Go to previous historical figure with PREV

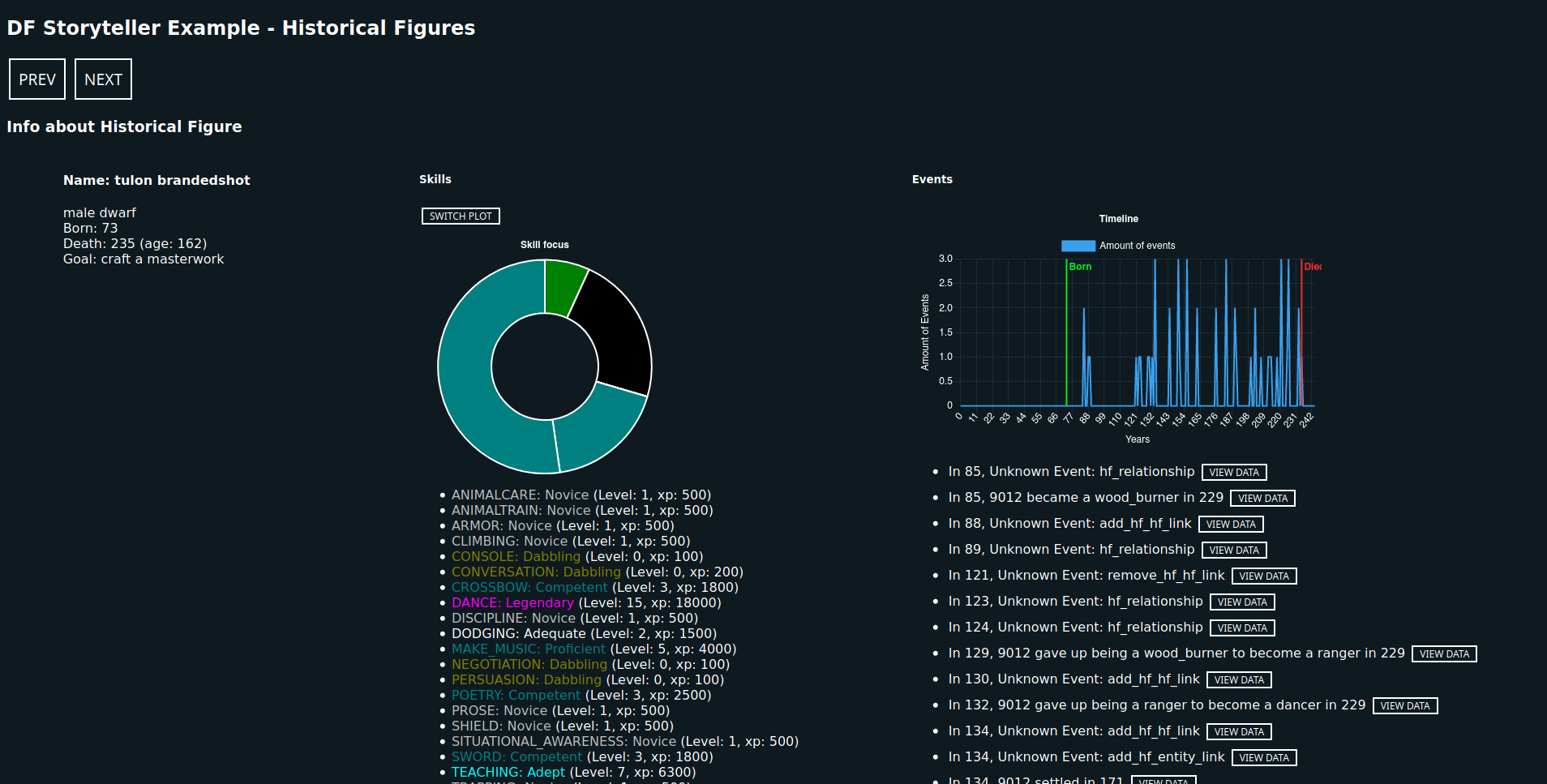[x=37, y=79]
